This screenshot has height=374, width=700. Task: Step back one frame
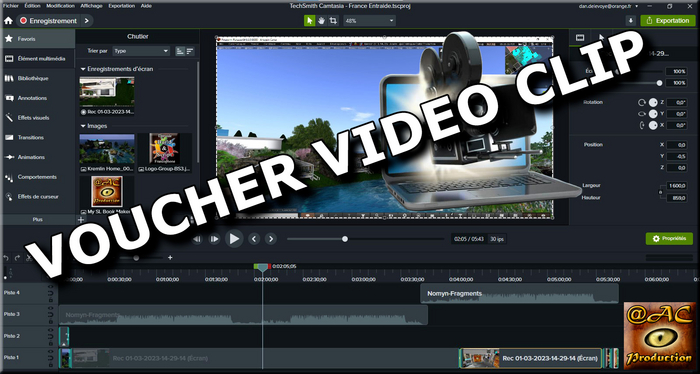197,239
